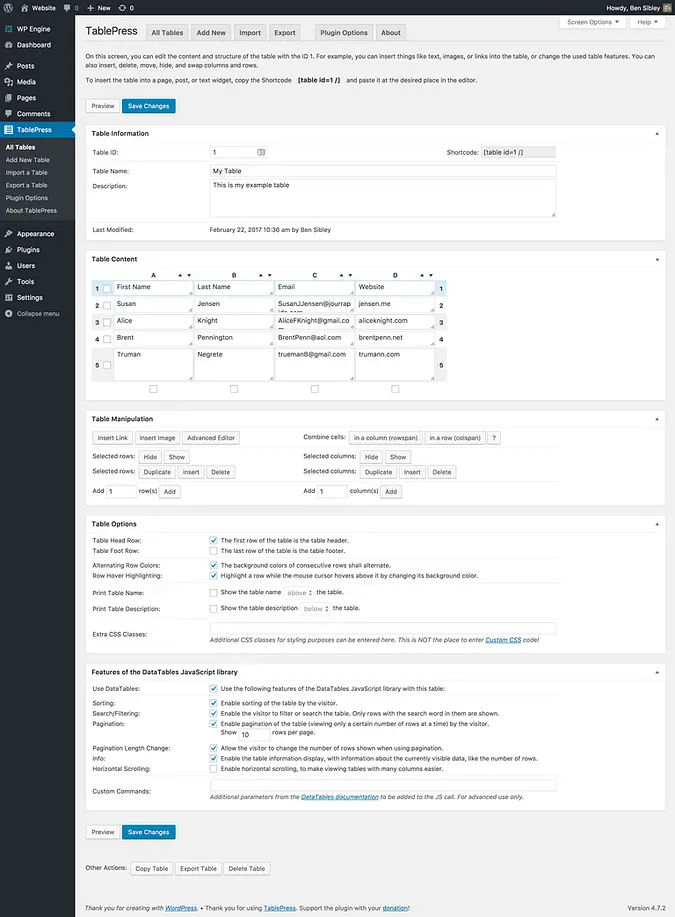Switch to All Tables tab

pyautogui.click(x=167, y=33)
